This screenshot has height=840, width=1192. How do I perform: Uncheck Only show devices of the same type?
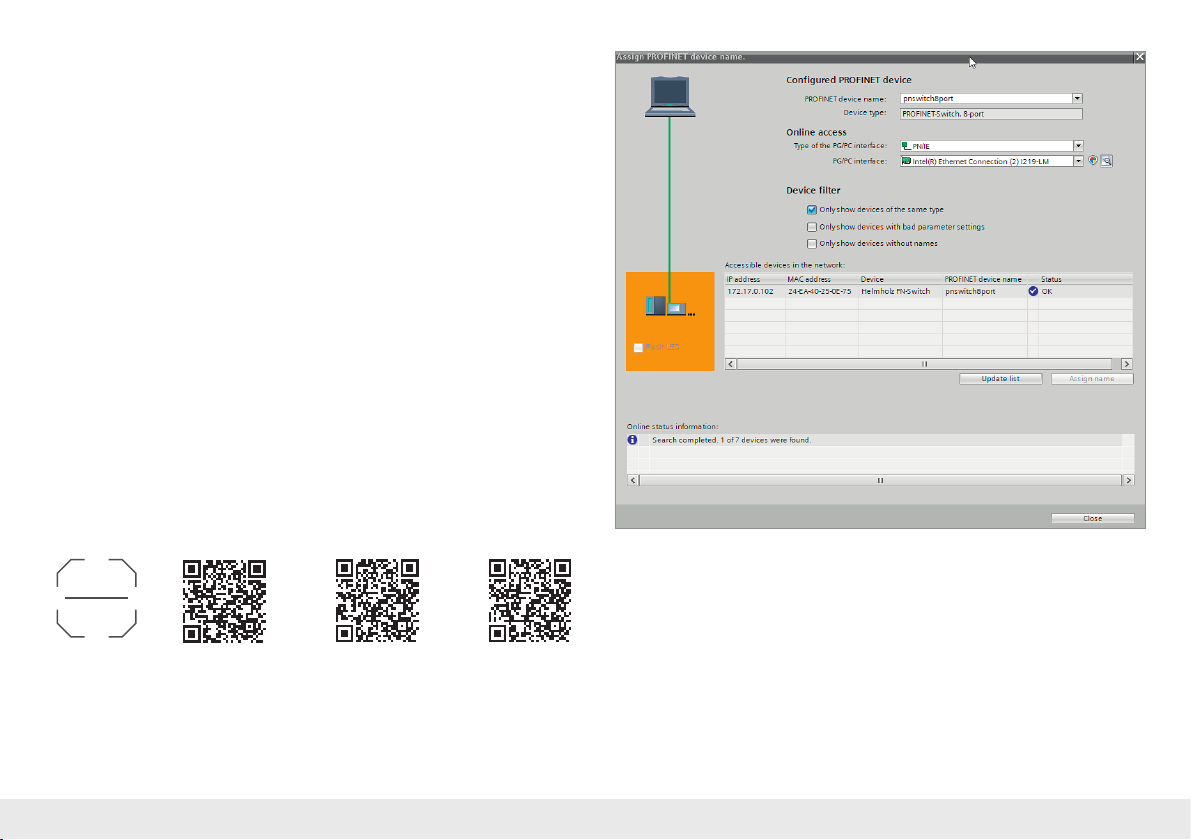[x=812, y=210]
